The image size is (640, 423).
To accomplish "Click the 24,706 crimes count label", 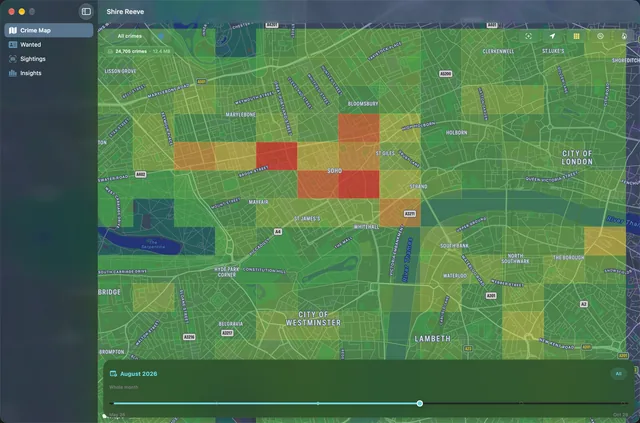I will (x=131, y=51).
